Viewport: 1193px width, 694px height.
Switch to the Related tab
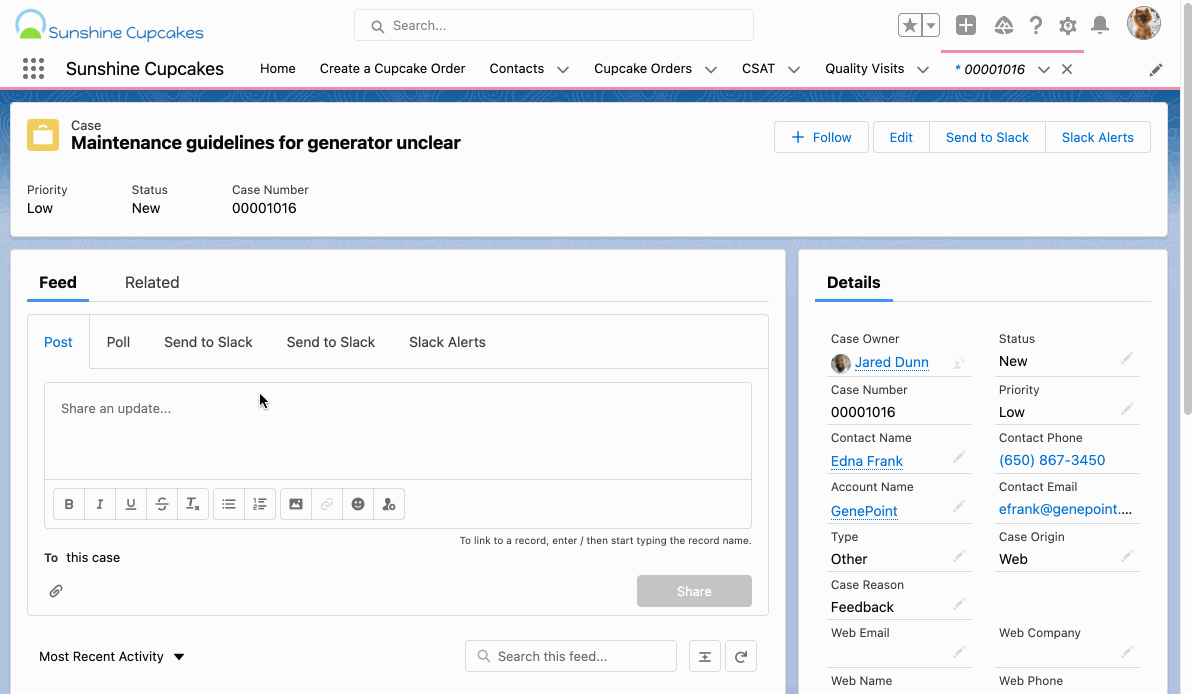pos(152,282)
